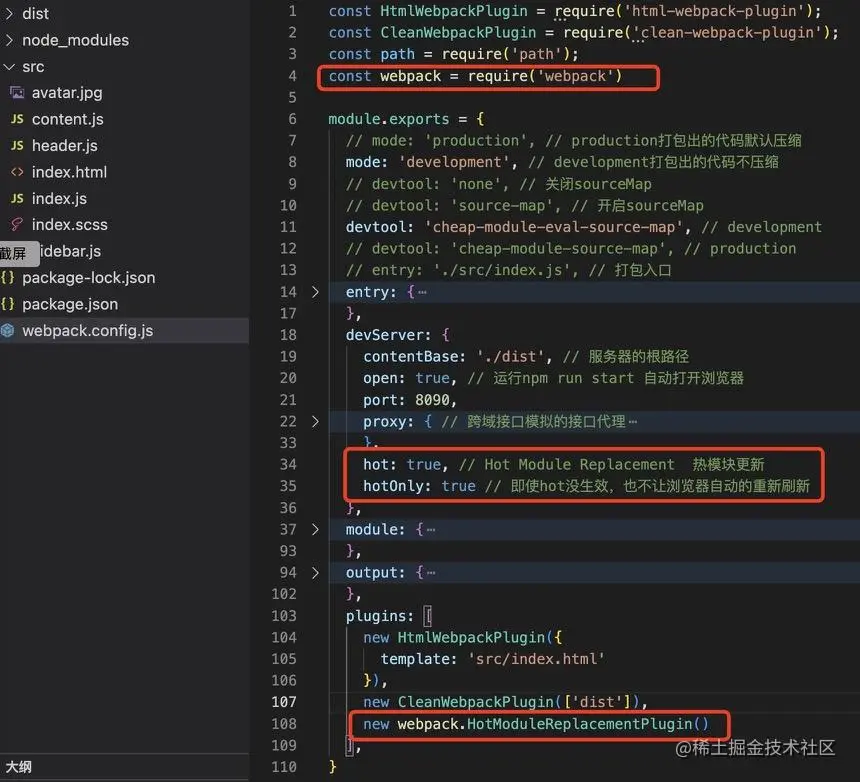This screenshot has width=860, height=782.
Task: Place cursor on require('webpack') text
Action: tap(545, 76)
